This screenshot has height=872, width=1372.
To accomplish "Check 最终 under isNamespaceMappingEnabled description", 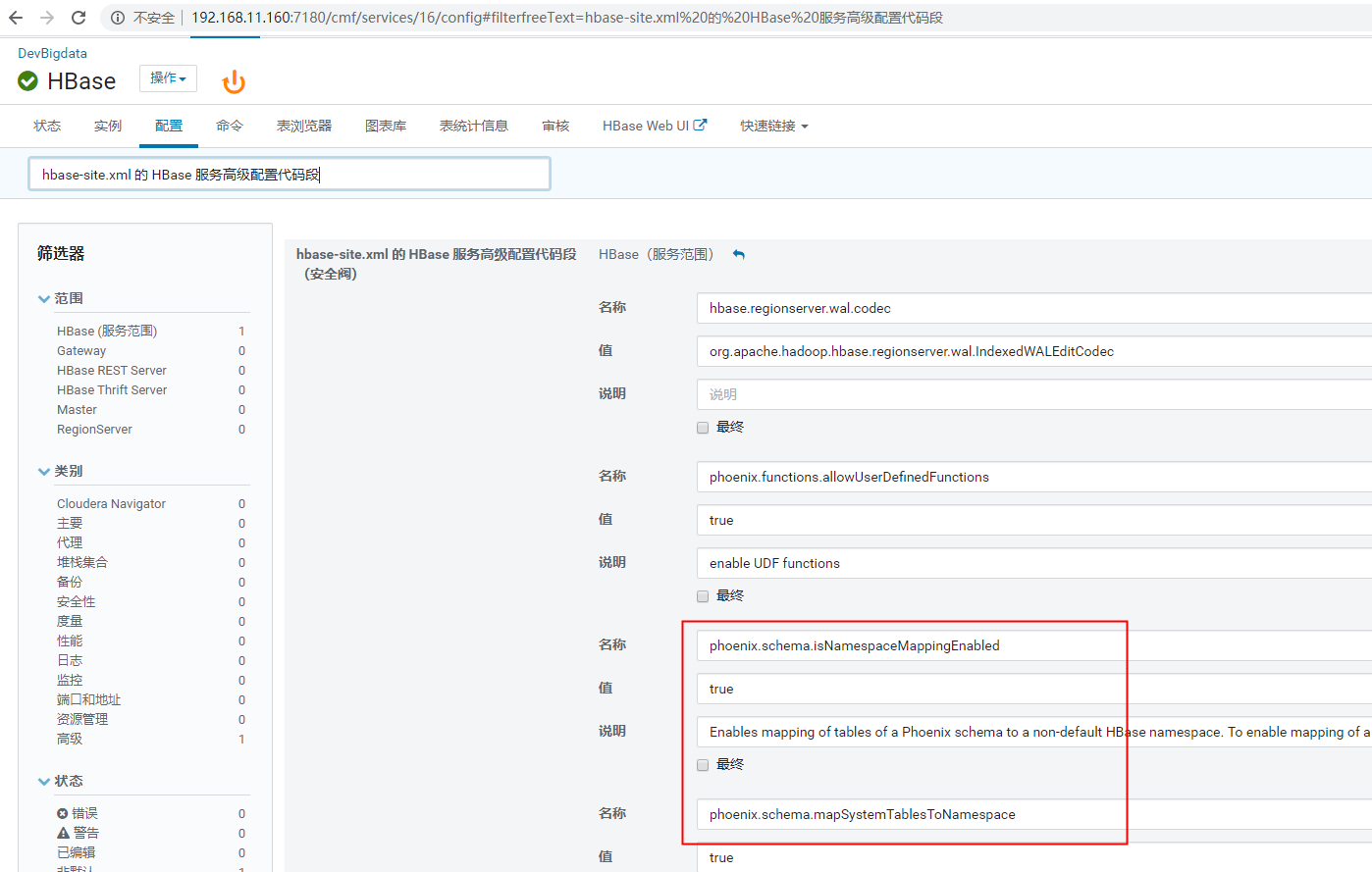I will tap(703, 765).
